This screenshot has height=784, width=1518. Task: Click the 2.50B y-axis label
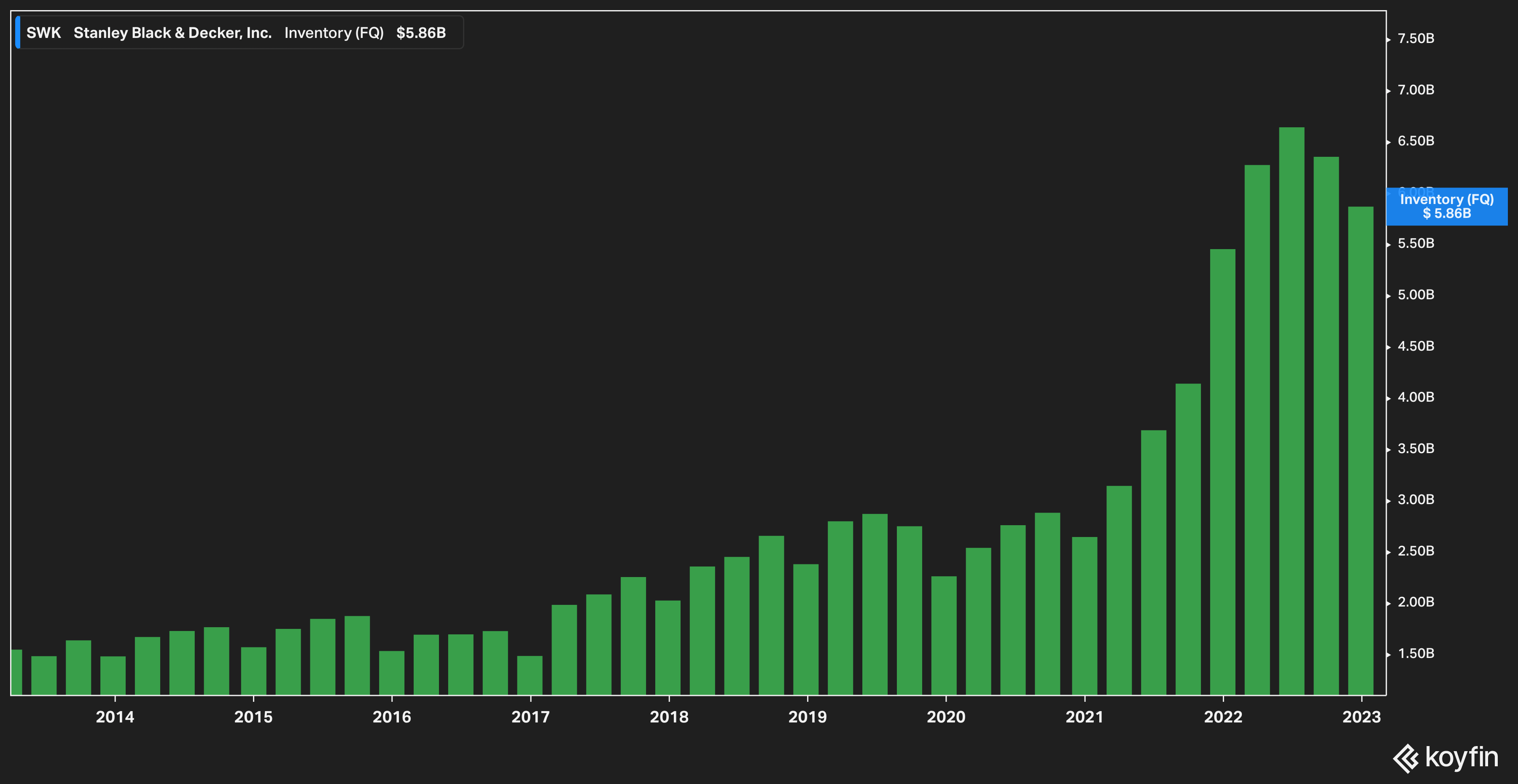(1416, 551)
